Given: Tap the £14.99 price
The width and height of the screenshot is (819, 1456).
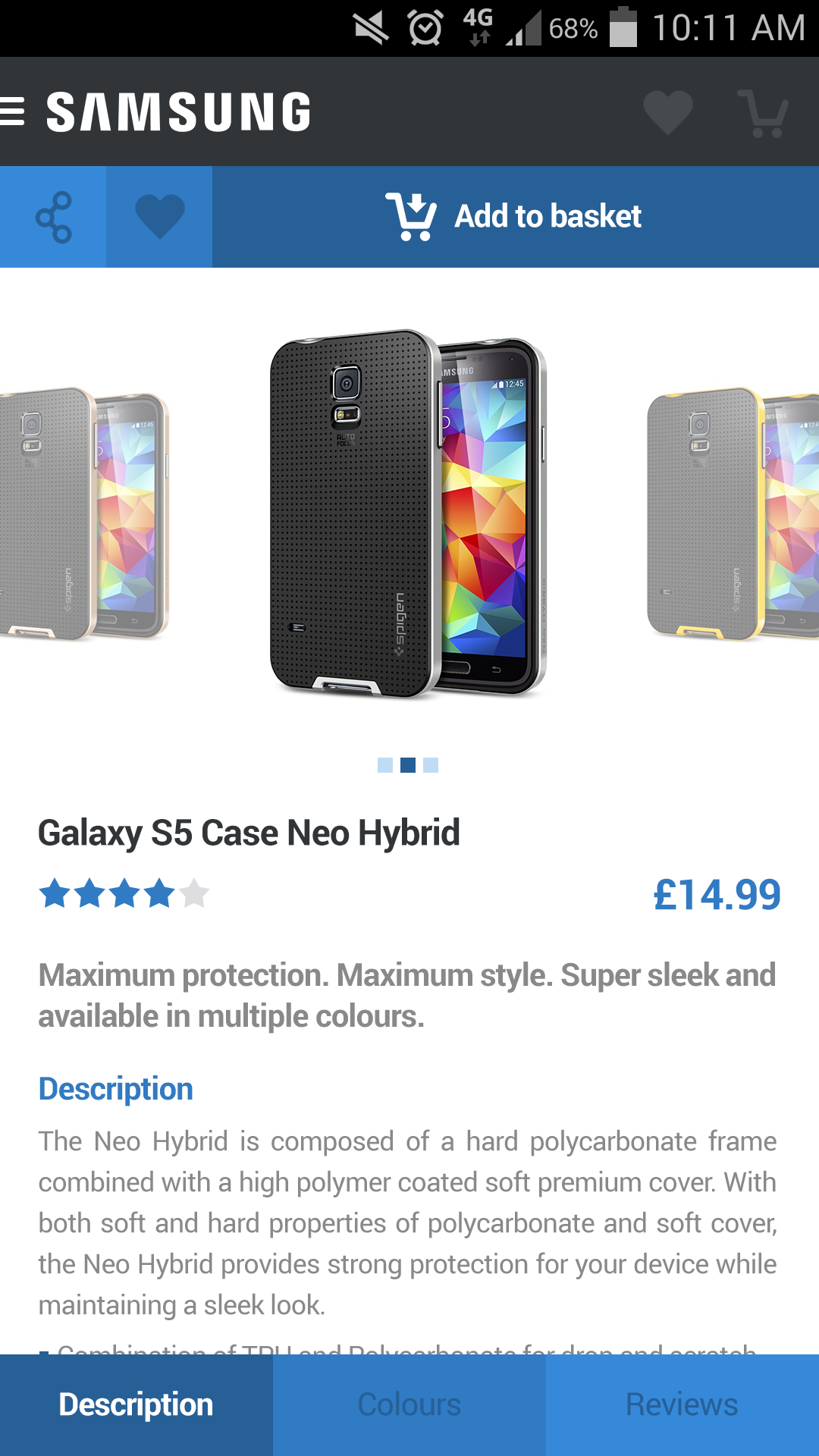Looking at the screenshot, I should tap(717, 895).
